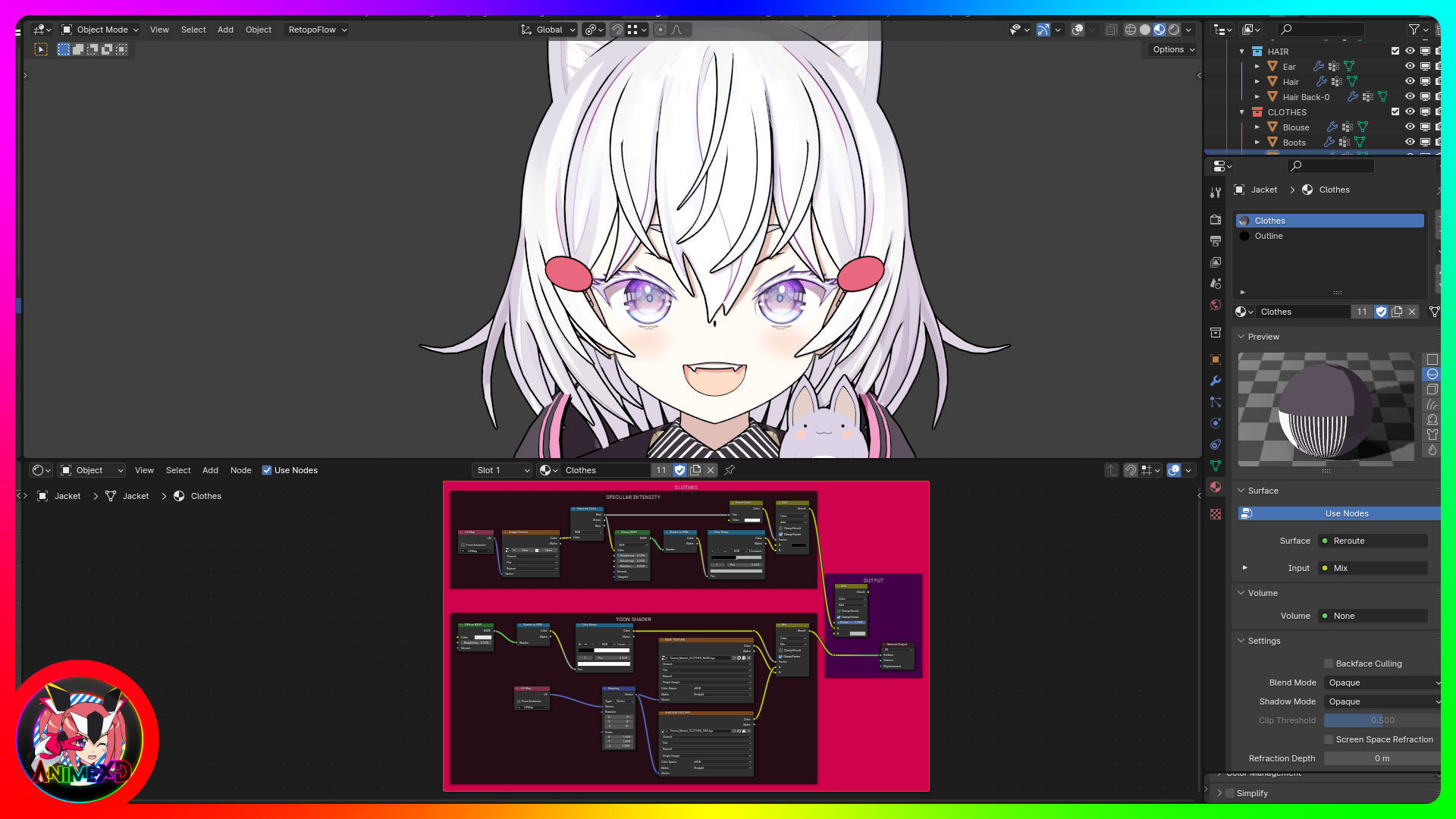Set material preview to Flat plane
Viewport: 1456px width, 819px height.
[x=1432, y=359]
